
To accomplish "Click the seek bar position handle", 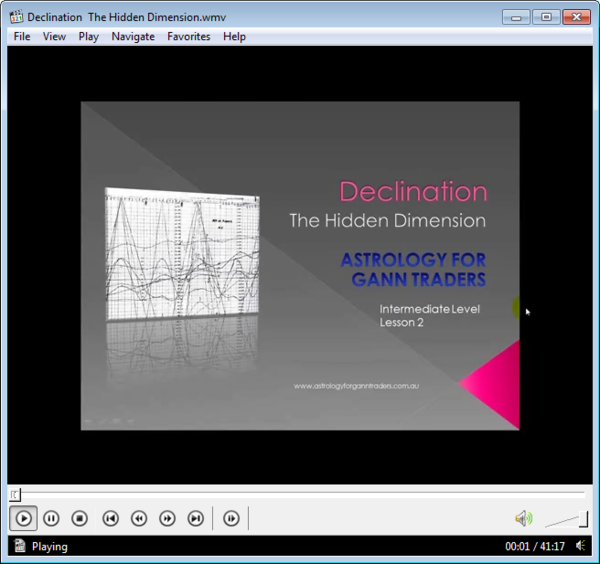I will [14, 494].
